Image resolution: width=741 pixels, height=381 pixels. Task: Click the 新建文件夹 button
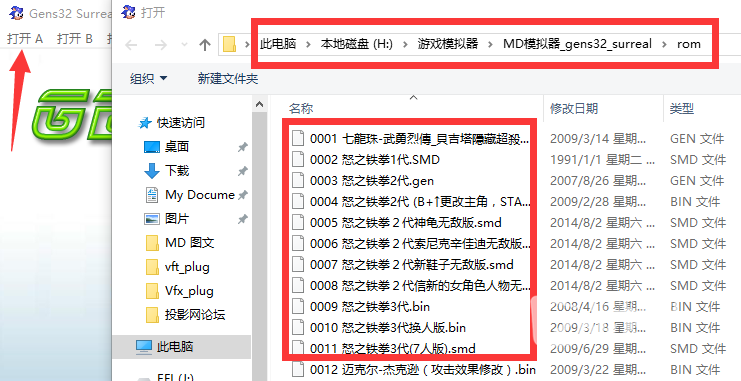228,78
